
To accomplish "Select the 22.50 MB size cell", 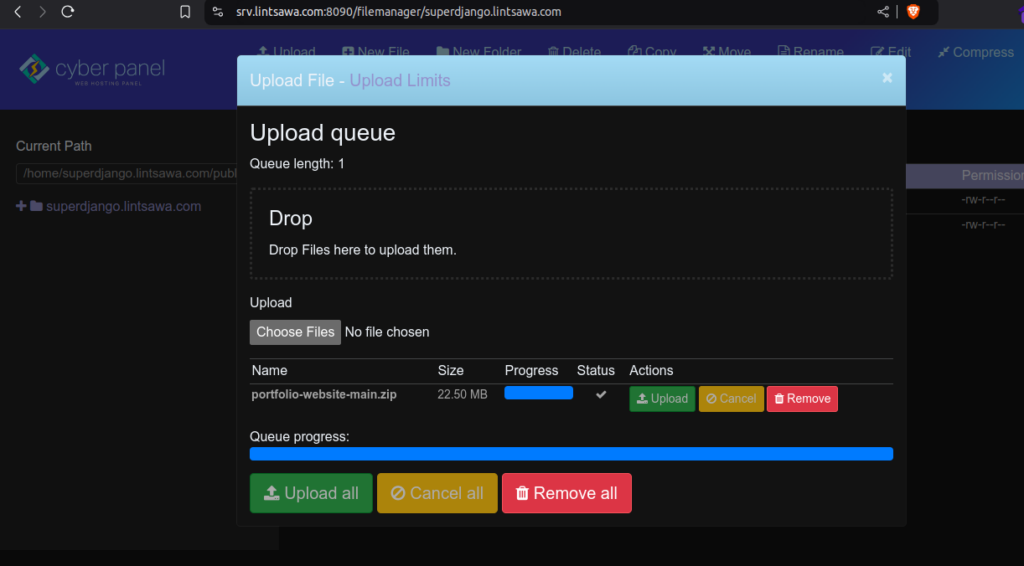I will tap(462, 394).
